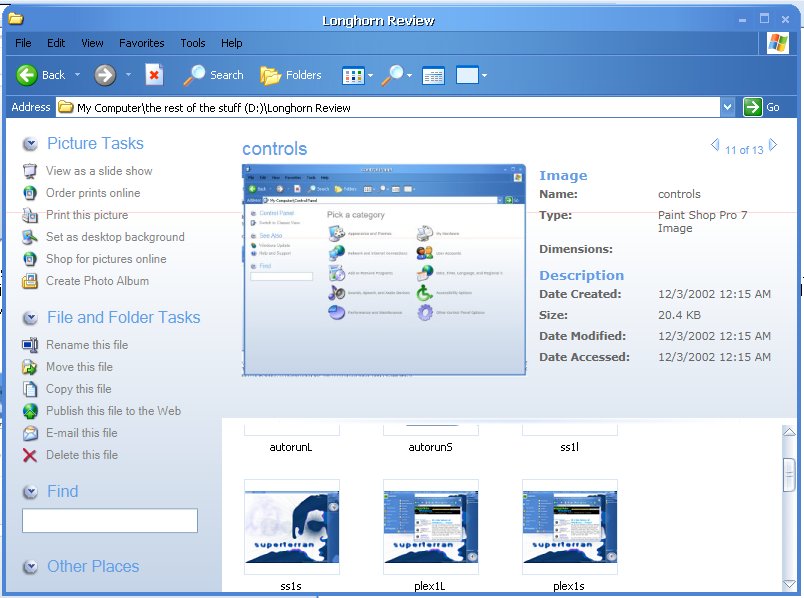
Task: Click the details pane toolbar icon
Action: [433, 76]
